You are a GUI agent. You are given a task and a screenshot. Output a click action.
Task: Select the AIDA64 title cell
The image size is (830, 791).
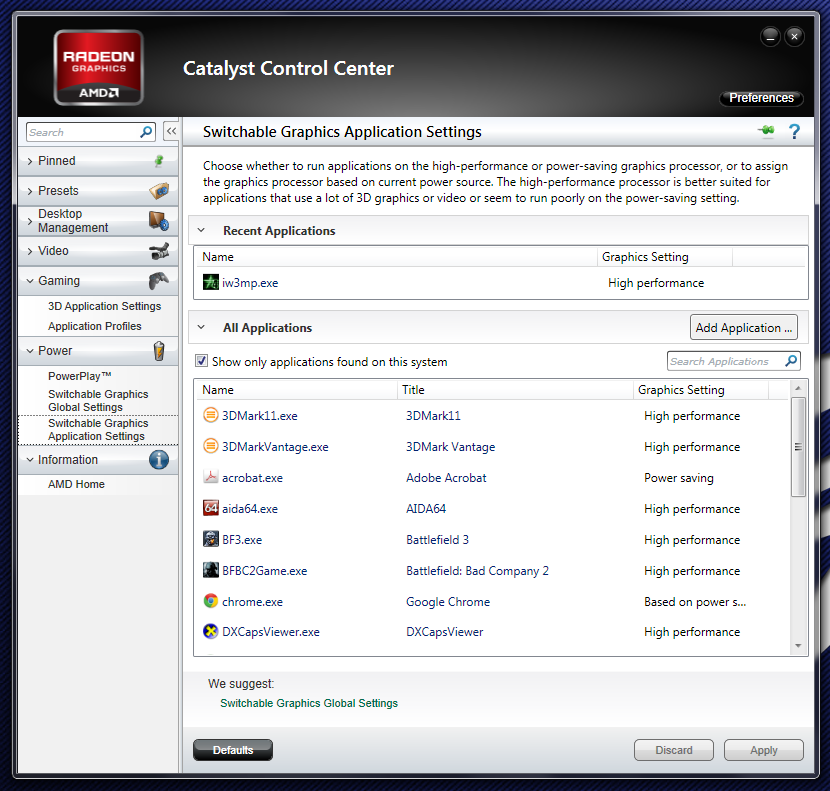pos(426,509)
